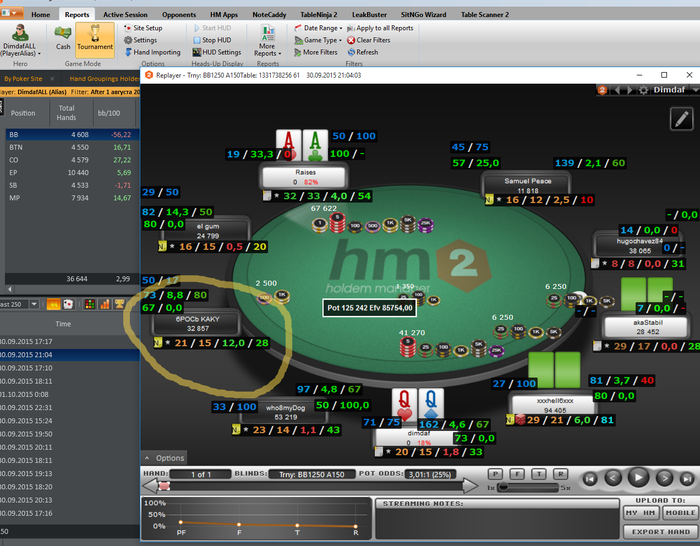This screenshot has width=700, height=546.
Task: Open the LeakBuster tab
Action: coord(369,15)
